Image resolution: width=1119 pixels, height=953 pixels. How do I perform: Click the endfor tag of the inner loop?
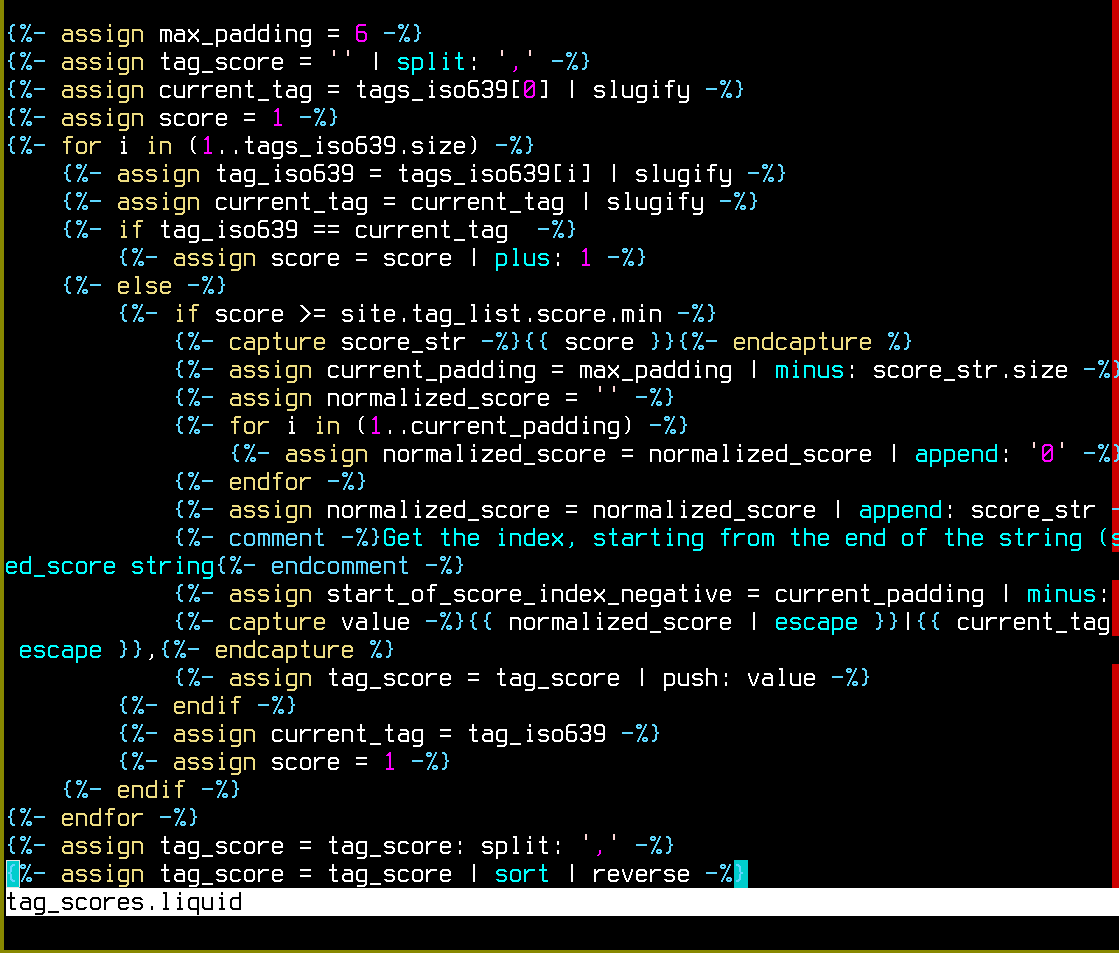coord(270,481)
